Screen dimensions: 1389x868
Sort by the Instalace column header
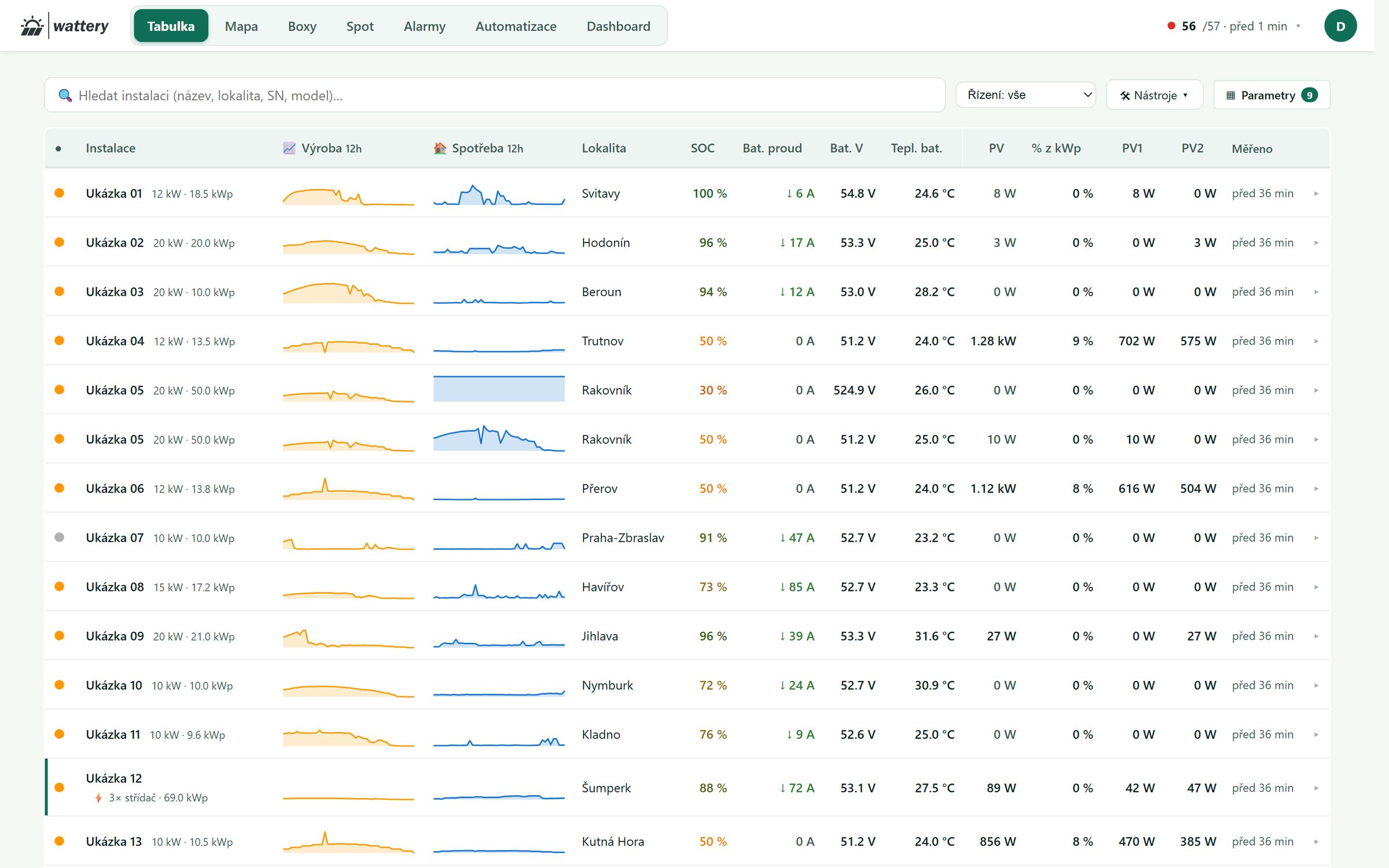coord(111,148)
